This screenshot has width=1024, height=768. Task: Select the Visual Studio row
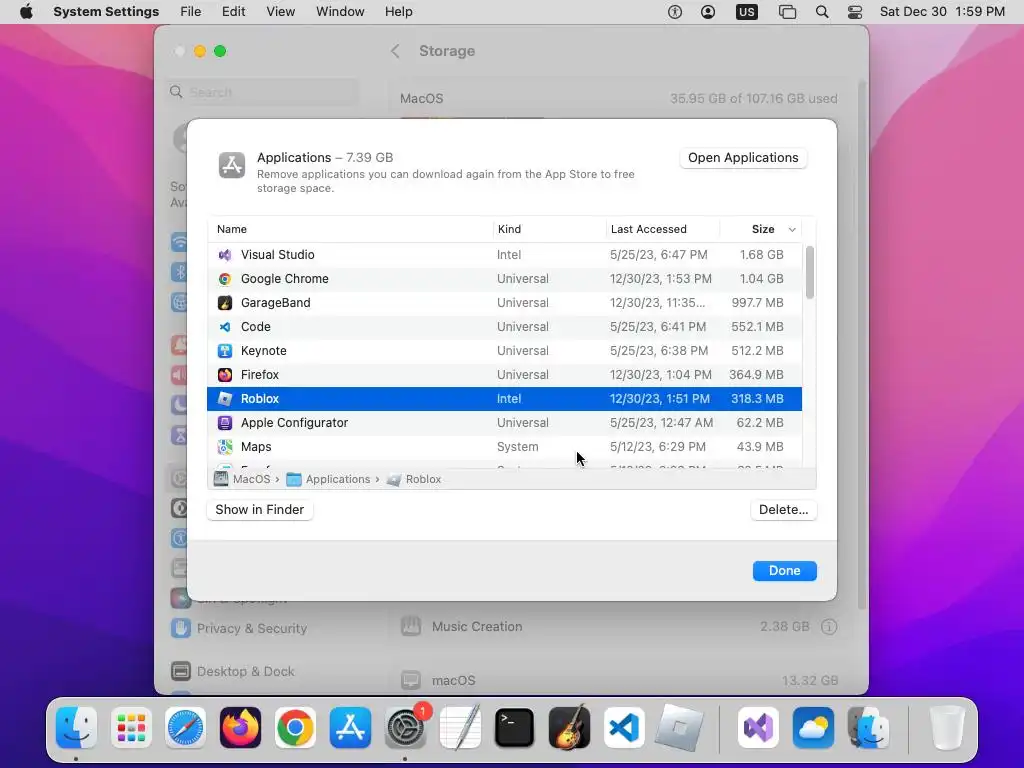[504, 255]
